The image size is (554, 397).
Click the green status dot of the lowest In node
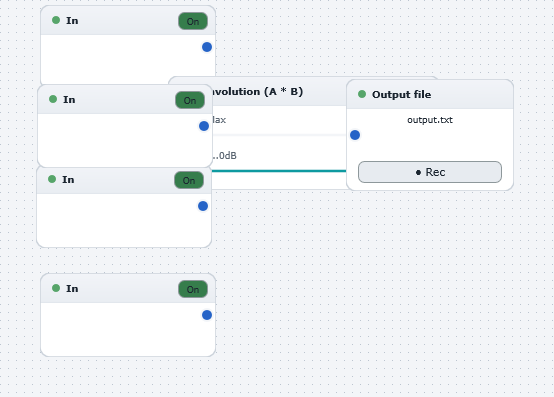point(56,288)
